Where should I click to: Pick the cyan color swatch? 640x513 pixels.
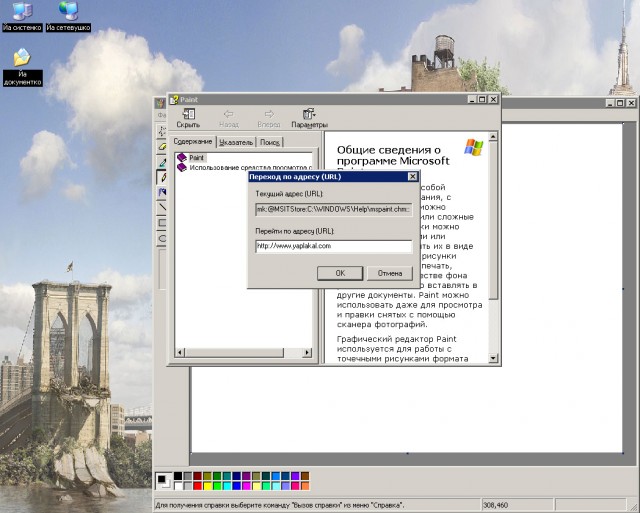coord(227,486)
